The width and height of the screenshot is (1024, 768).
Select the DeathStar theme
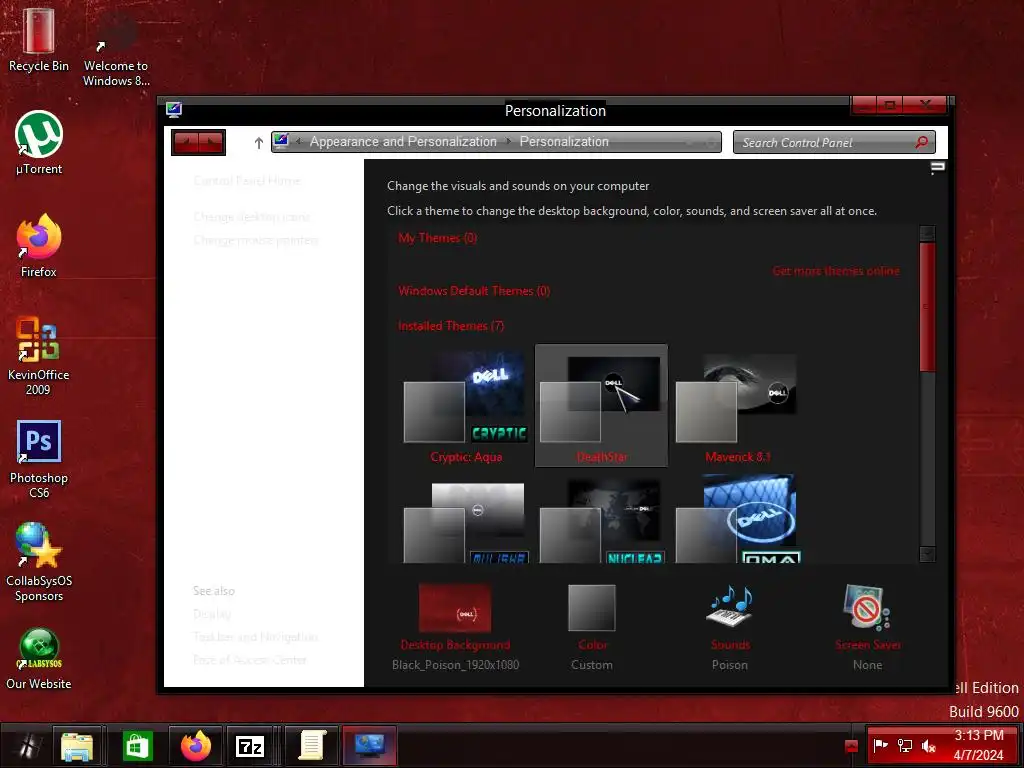[x=601, y=406]
